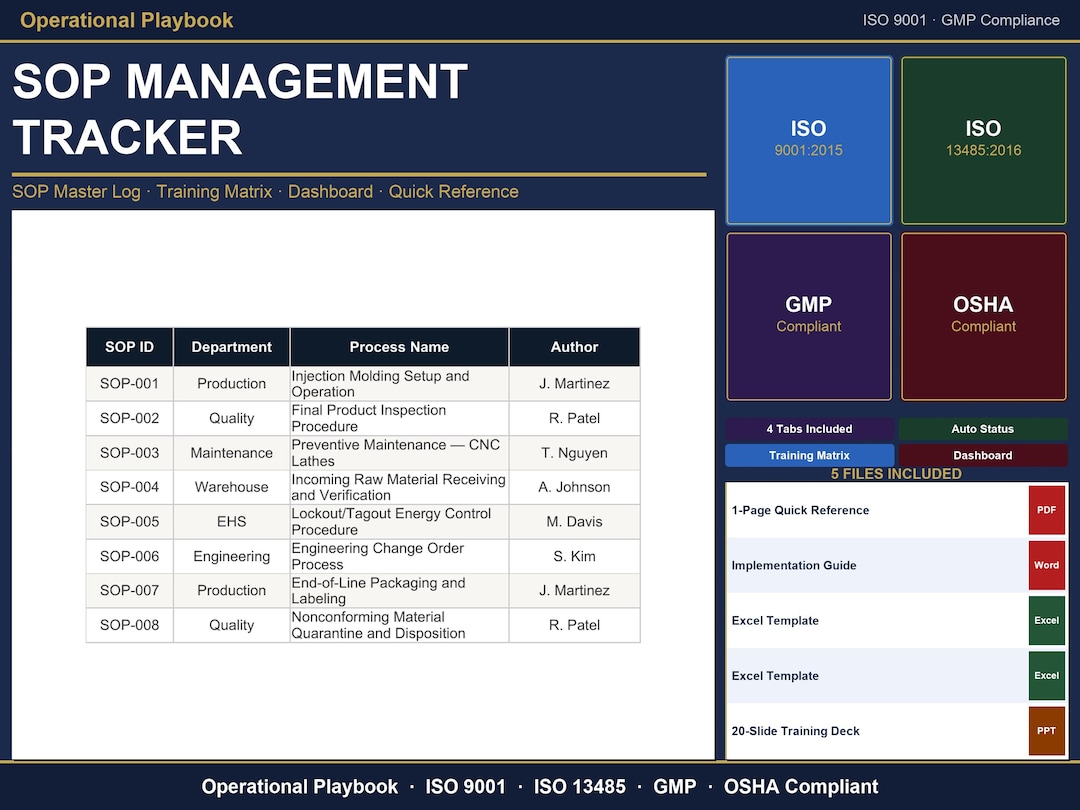Viewport: 1080px width, 810px height.
Task: Select SOP Master Log in the navigation
Action: 76,191
